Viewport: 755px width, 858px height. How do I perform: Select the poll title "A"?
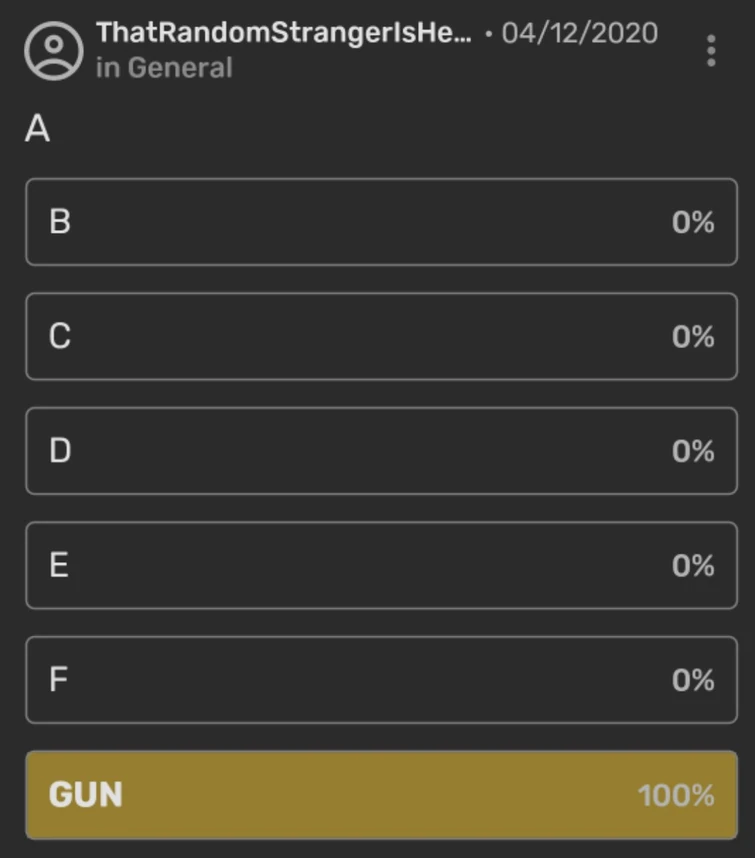tap(37, 130)
